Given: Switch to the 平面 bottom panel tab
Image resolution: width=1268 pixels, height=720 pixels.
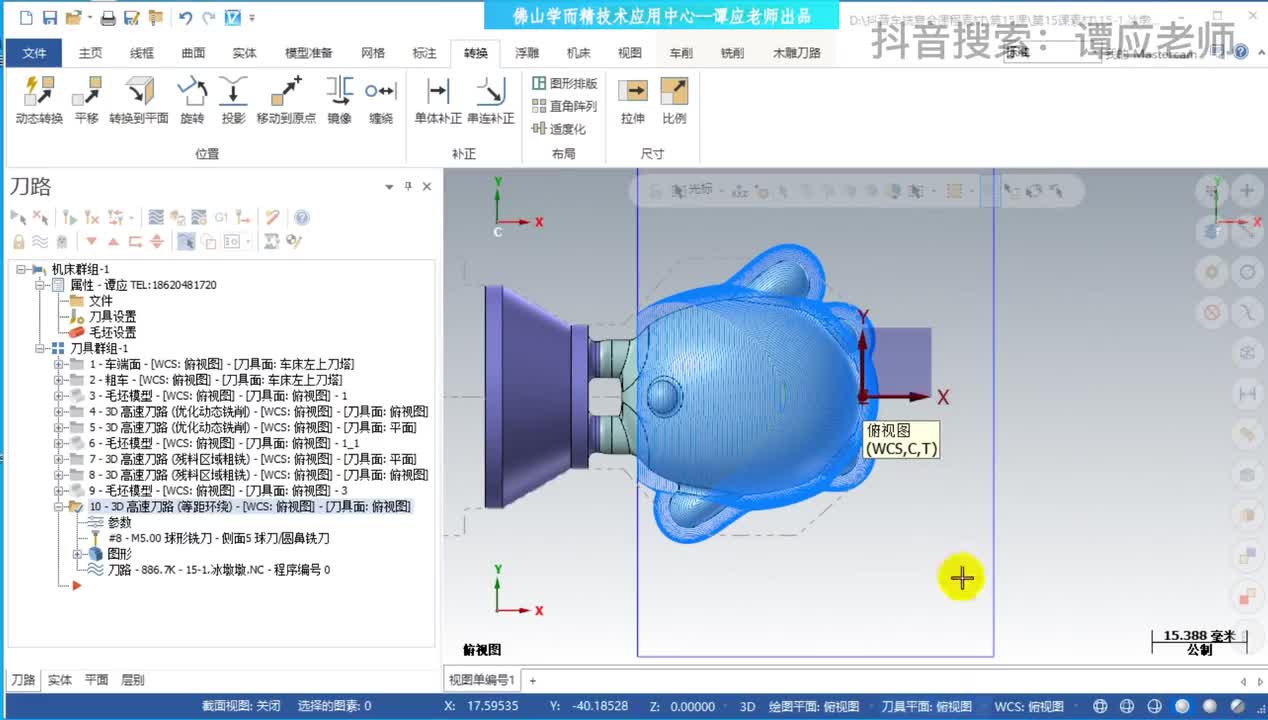Looking at the screenshot, I should pyautogui.click(x=96, y=680).
